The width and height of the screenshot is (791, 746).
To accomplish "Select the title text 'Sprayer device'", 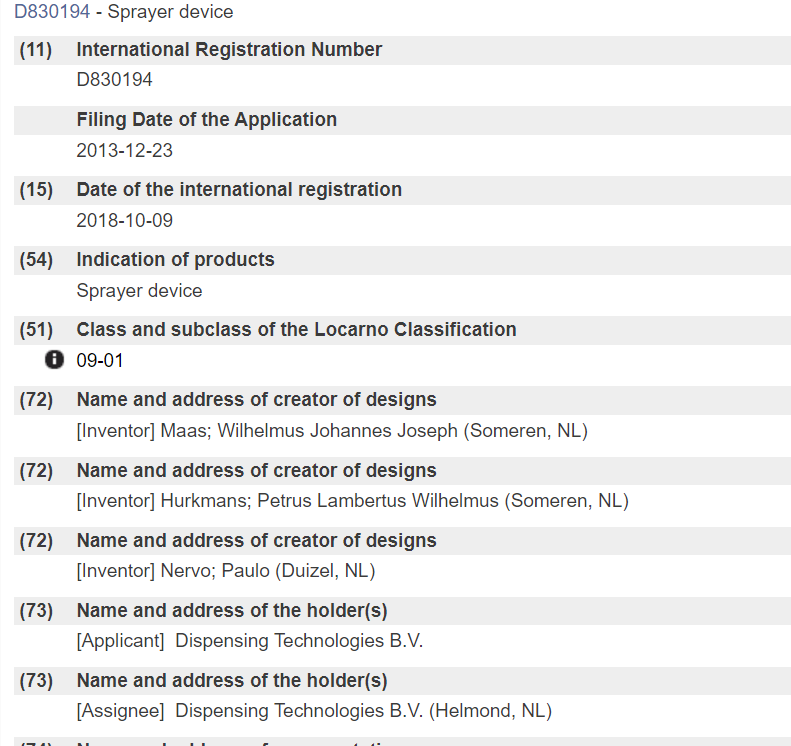I will pos(171,11).
